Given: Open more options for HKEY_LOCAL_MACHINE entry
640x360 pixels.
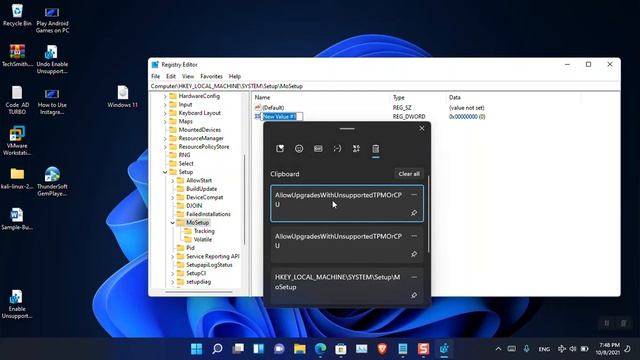Looking at the screenshot, I should [x=414, y=277].
